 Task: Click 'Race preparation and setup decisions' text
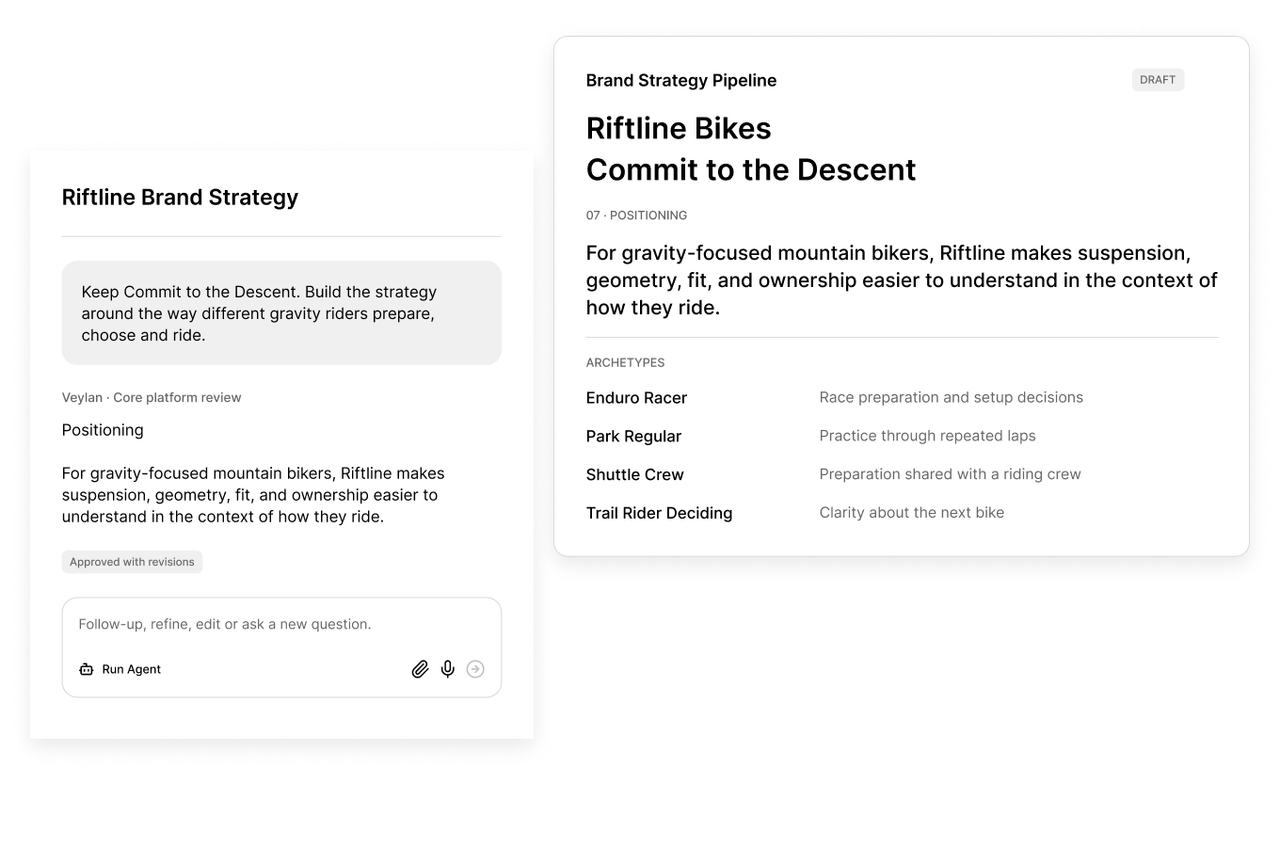[951, 397]
